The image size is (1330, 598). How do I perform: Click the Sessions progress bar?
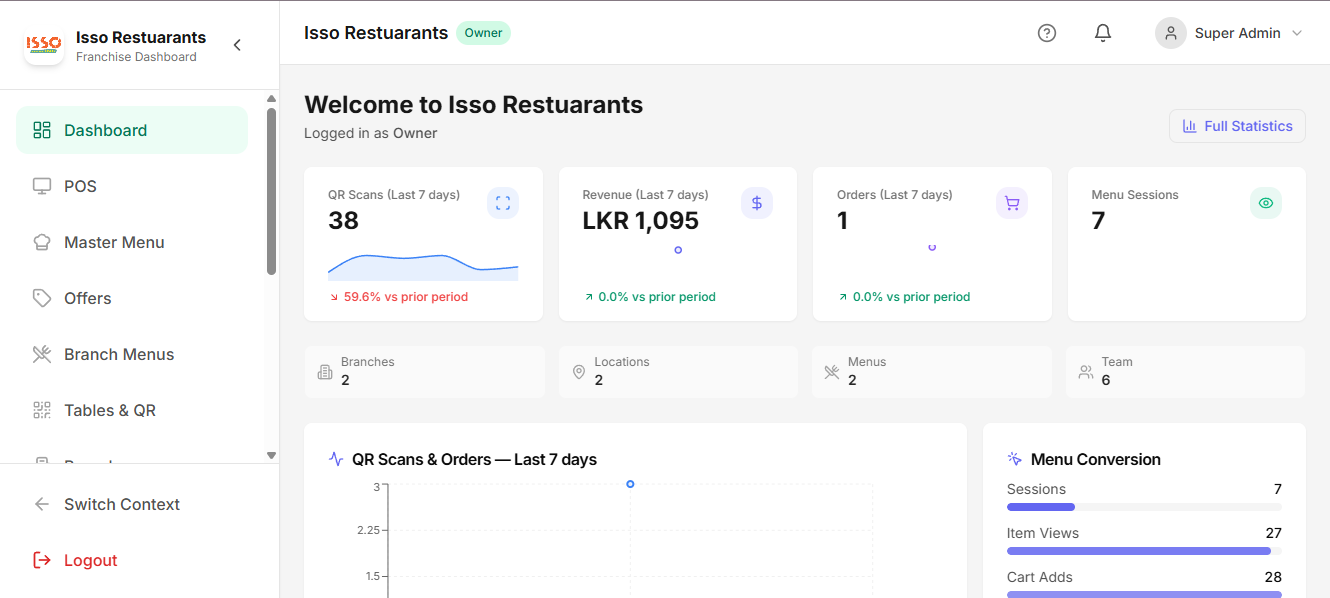[1144, 507]
